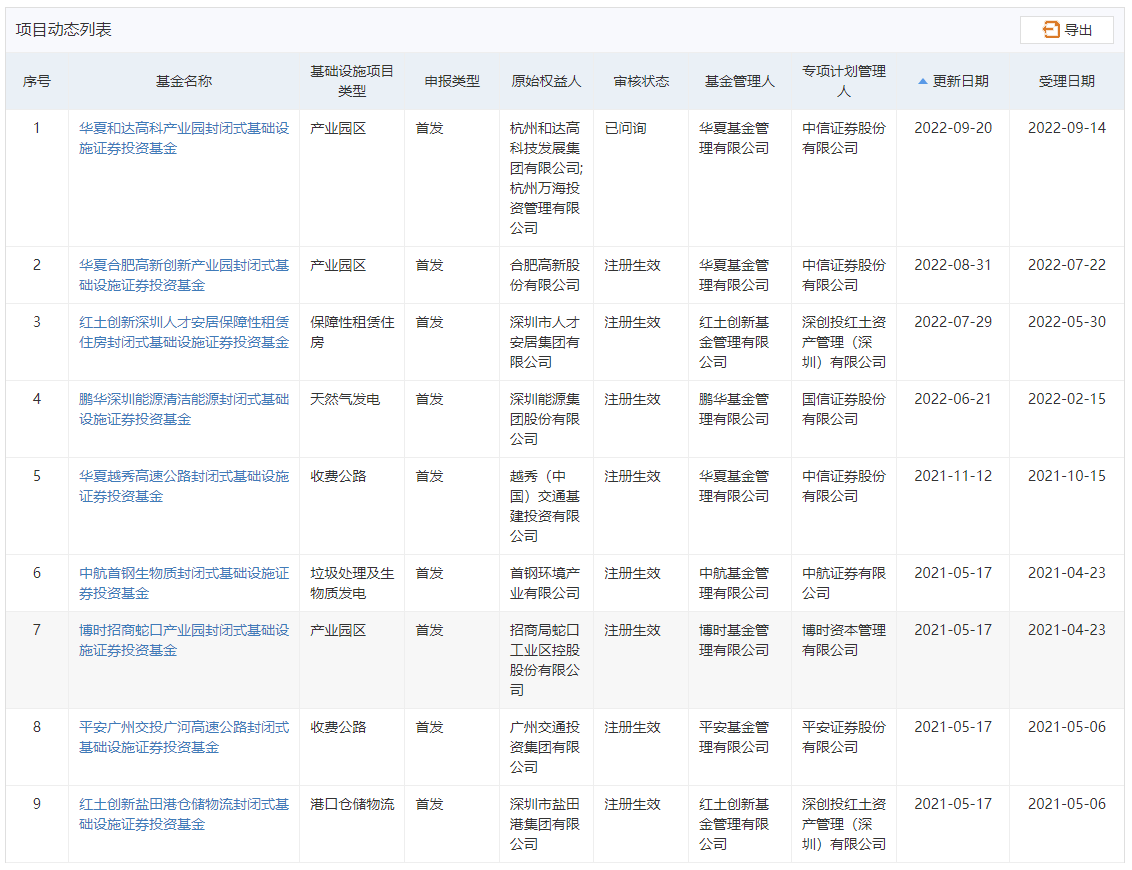Select 首钢环境产业有限公司 cell
Image resolution: width=1132 pixels, height=870 pixels.
pyautogui.click(x=545, y=583)
